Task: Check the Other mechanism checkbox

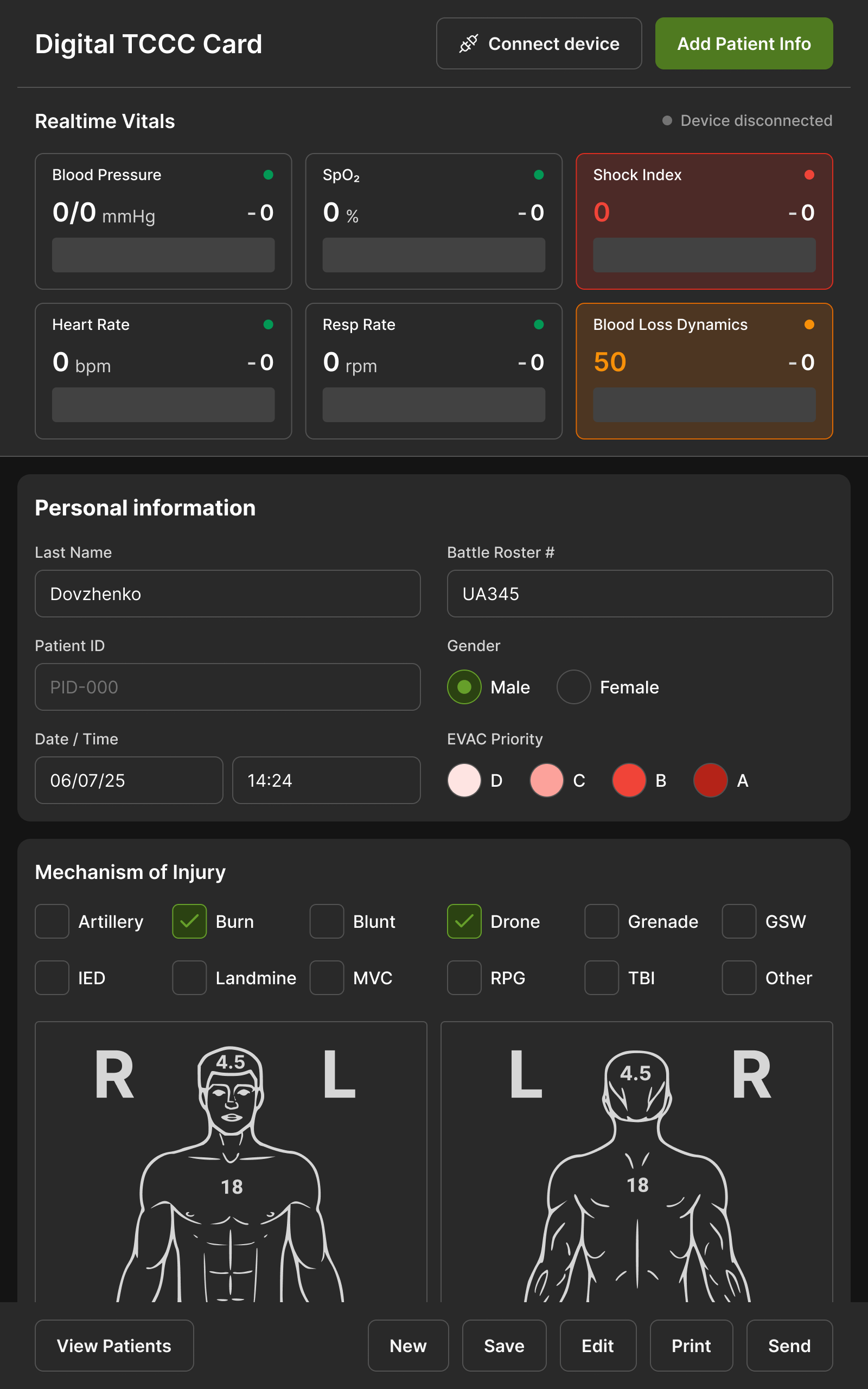Action: point(739,978)
